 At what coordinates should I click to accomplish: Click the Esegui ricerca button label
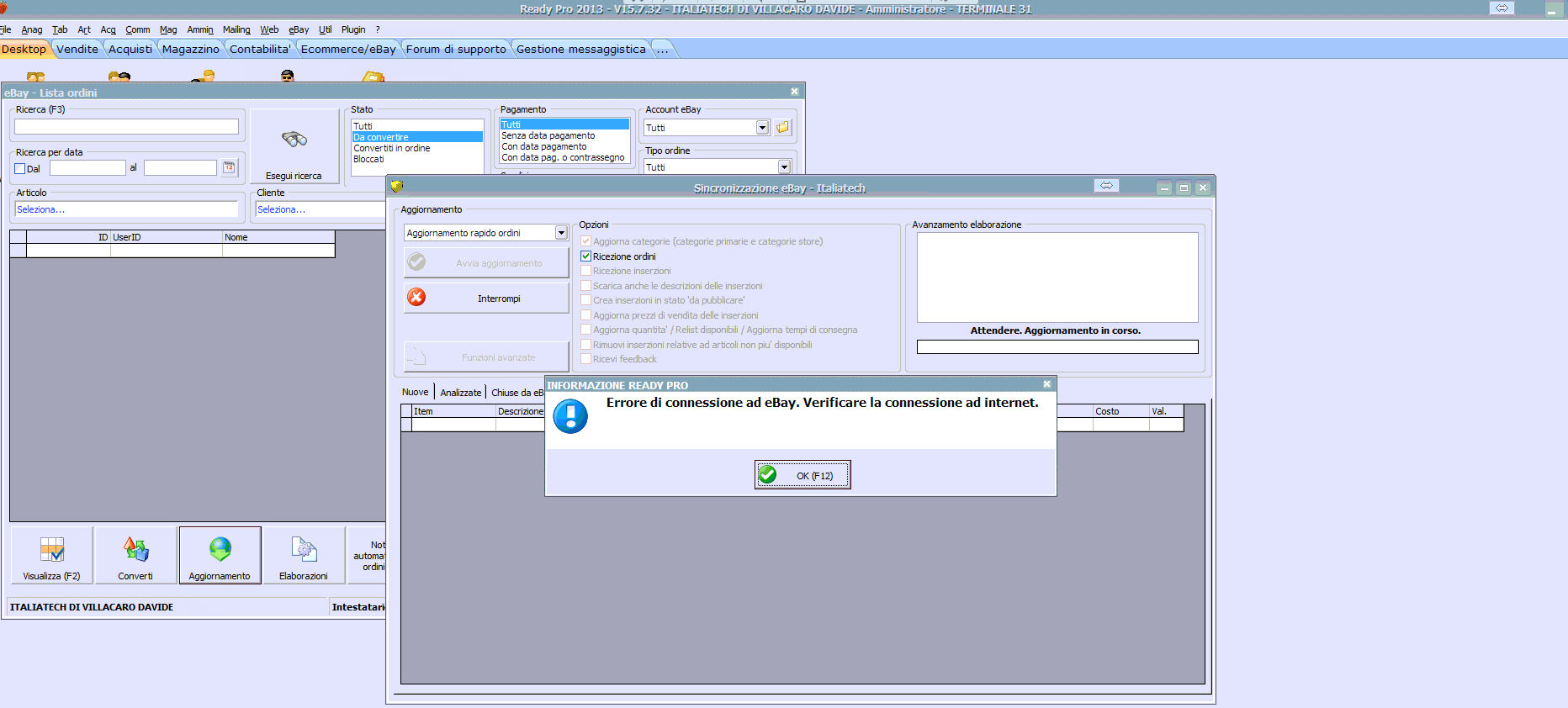(294, 176)
